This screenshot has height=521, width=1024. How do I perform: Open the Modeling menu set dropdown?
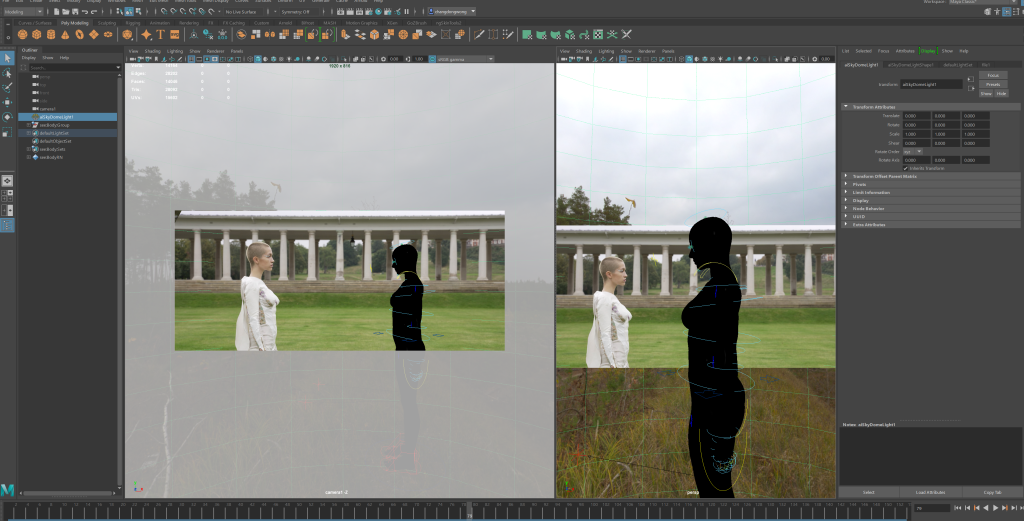tap(22, 12)
